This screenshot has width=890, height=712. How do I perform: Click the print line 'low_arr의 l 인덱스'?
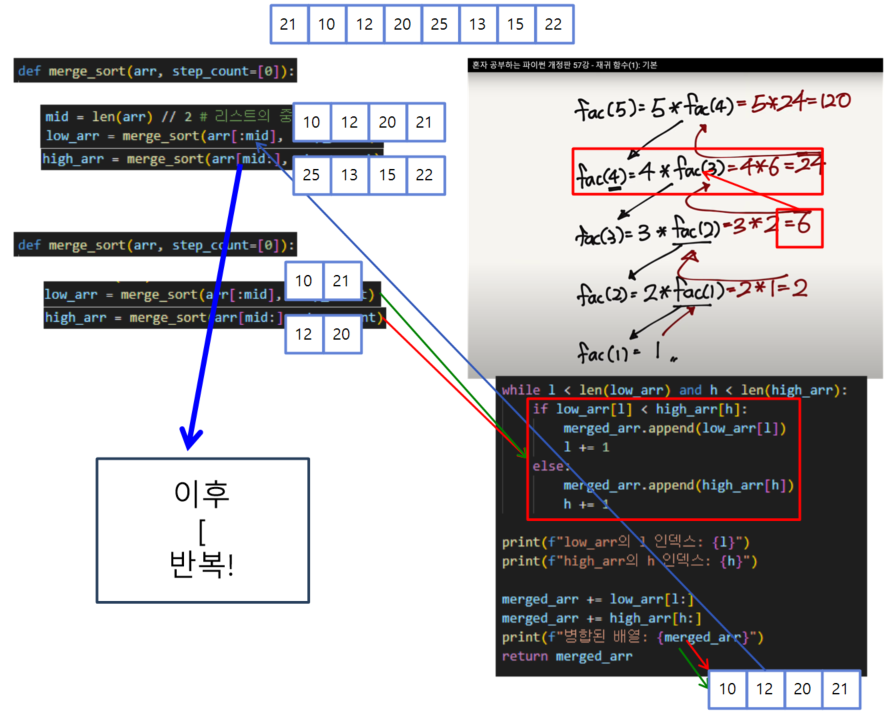point(625,542)
